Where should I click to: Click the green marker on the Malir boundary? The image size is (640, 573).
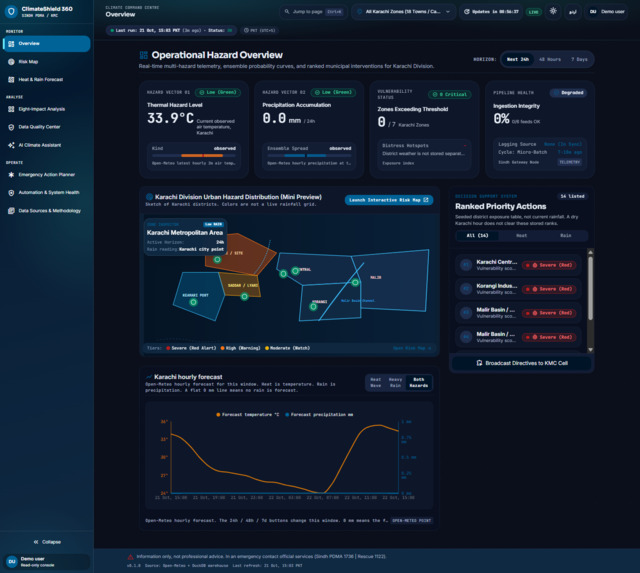click(x=355, y=282)
